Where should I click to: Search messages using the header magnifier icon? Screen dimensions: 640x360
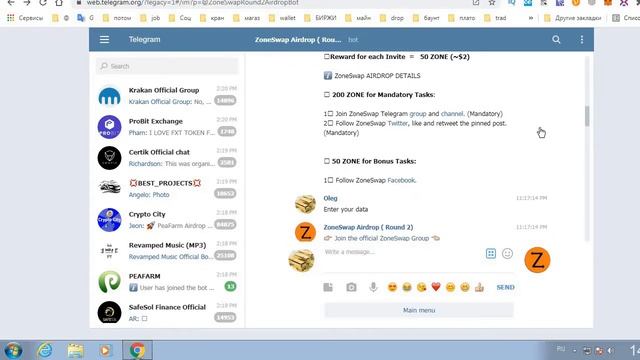tap(556, 40)
